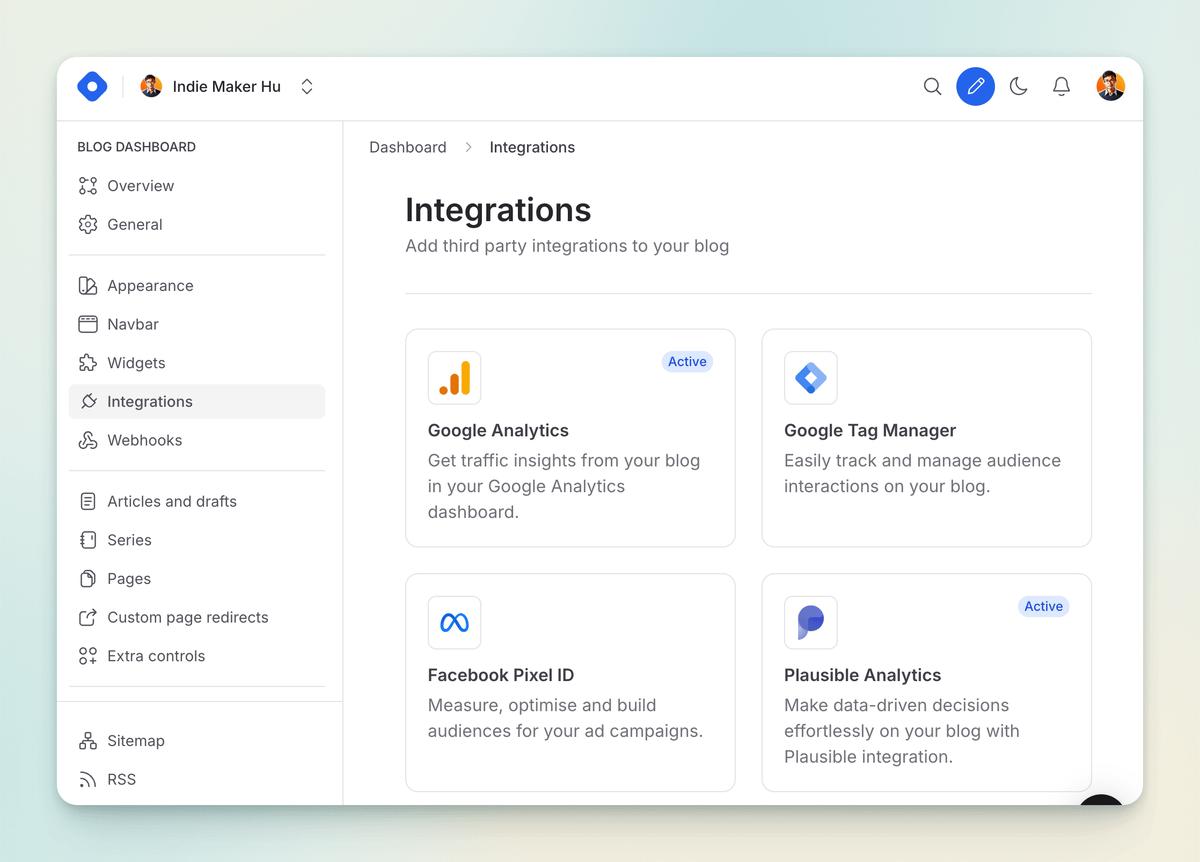Click the profile avatar in top right

(x=1111, y=86)
